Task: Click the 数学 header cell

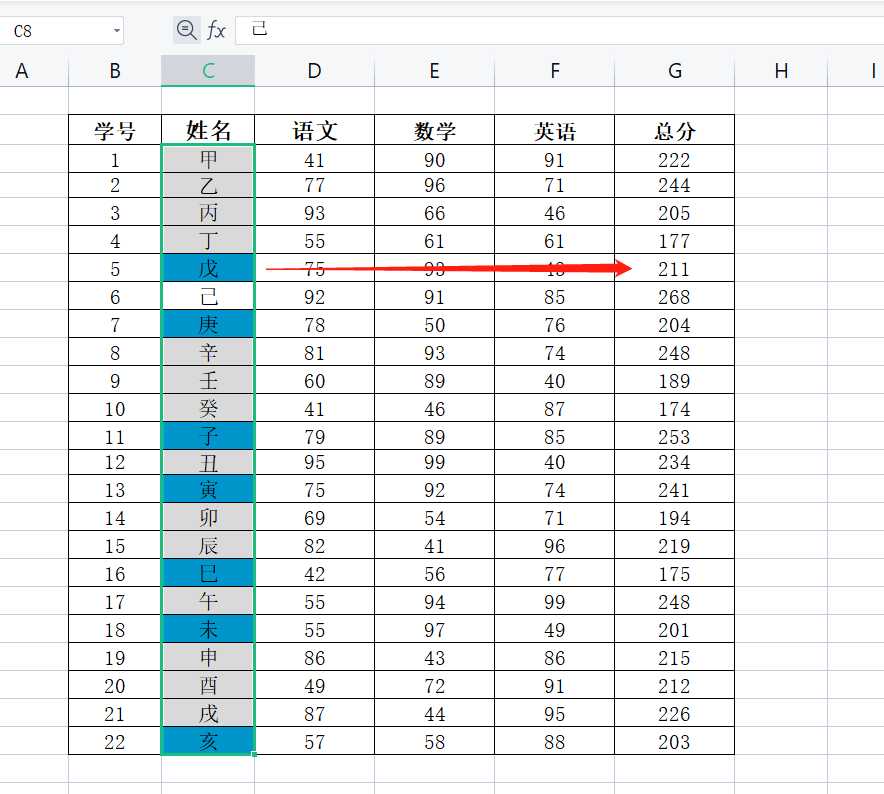Action: [435, 130]
